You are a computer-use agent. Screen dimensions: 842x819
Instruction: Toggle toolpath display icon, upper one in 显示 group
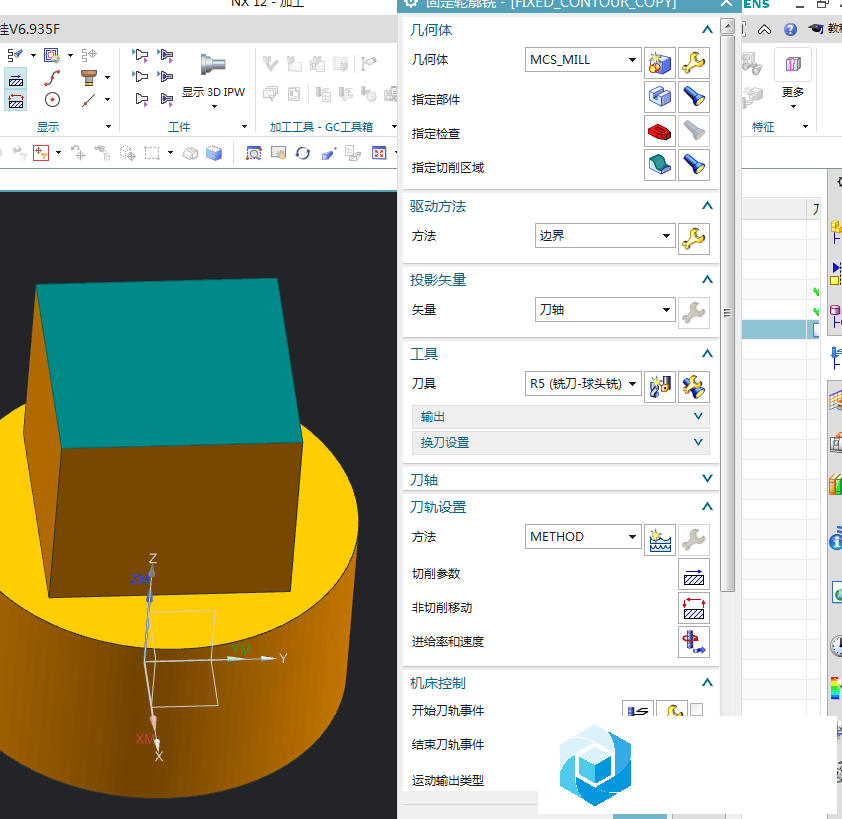point(16,81)
